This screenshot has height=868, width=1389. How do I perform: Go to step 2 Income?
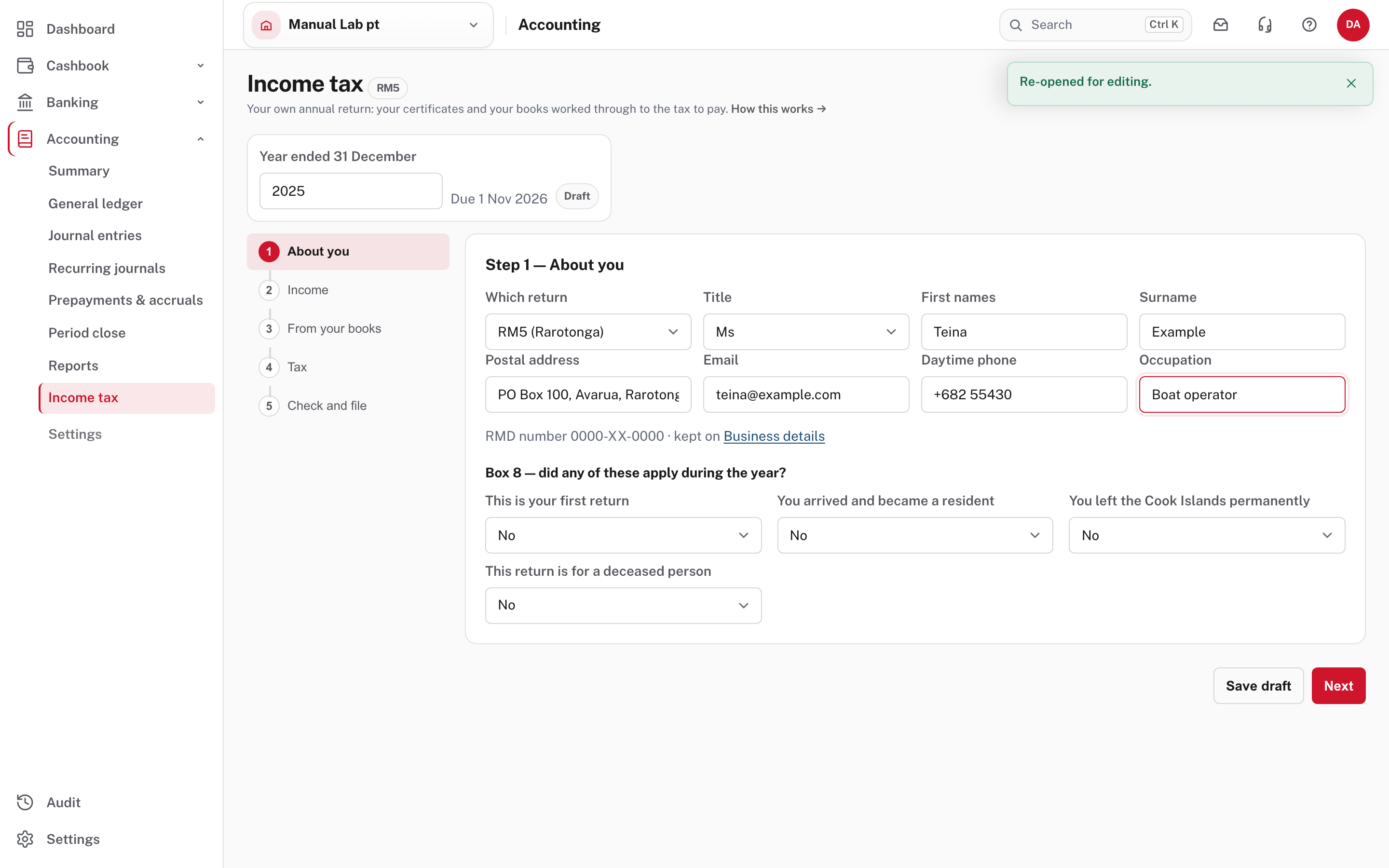point(348,290)
